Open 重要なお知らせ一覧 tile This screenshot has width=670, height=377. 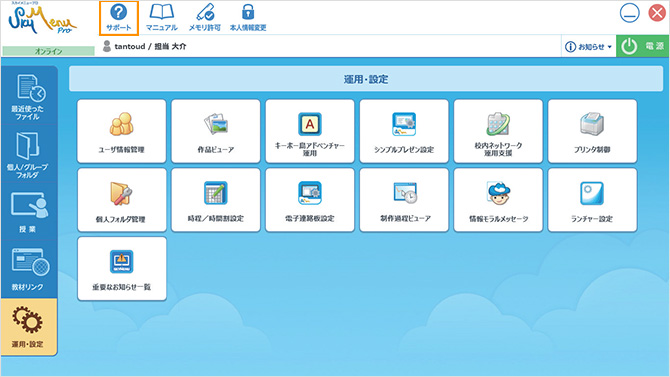[122, 269]
